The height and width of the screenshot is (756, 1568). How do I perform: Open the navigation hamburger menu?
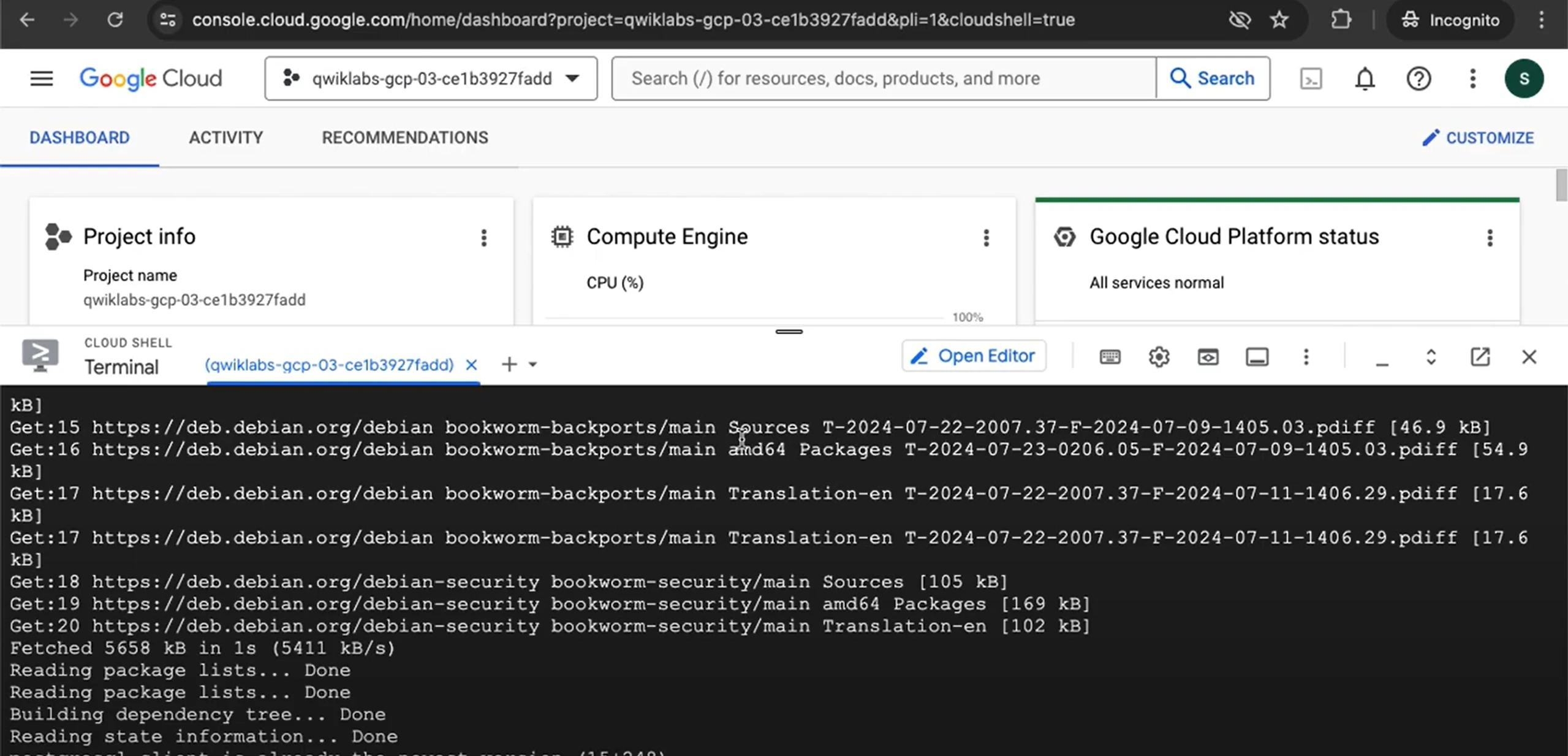point(42,78)
